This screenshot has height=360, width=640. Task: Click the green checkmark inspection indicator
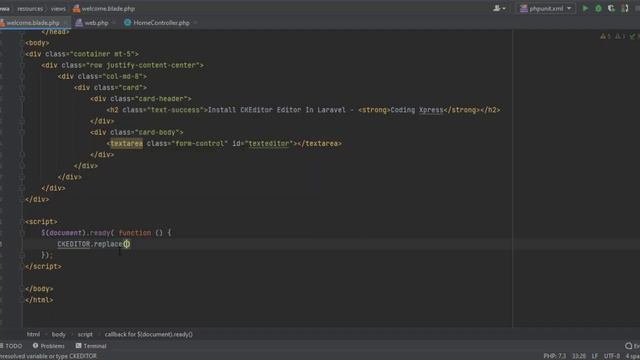633,36
